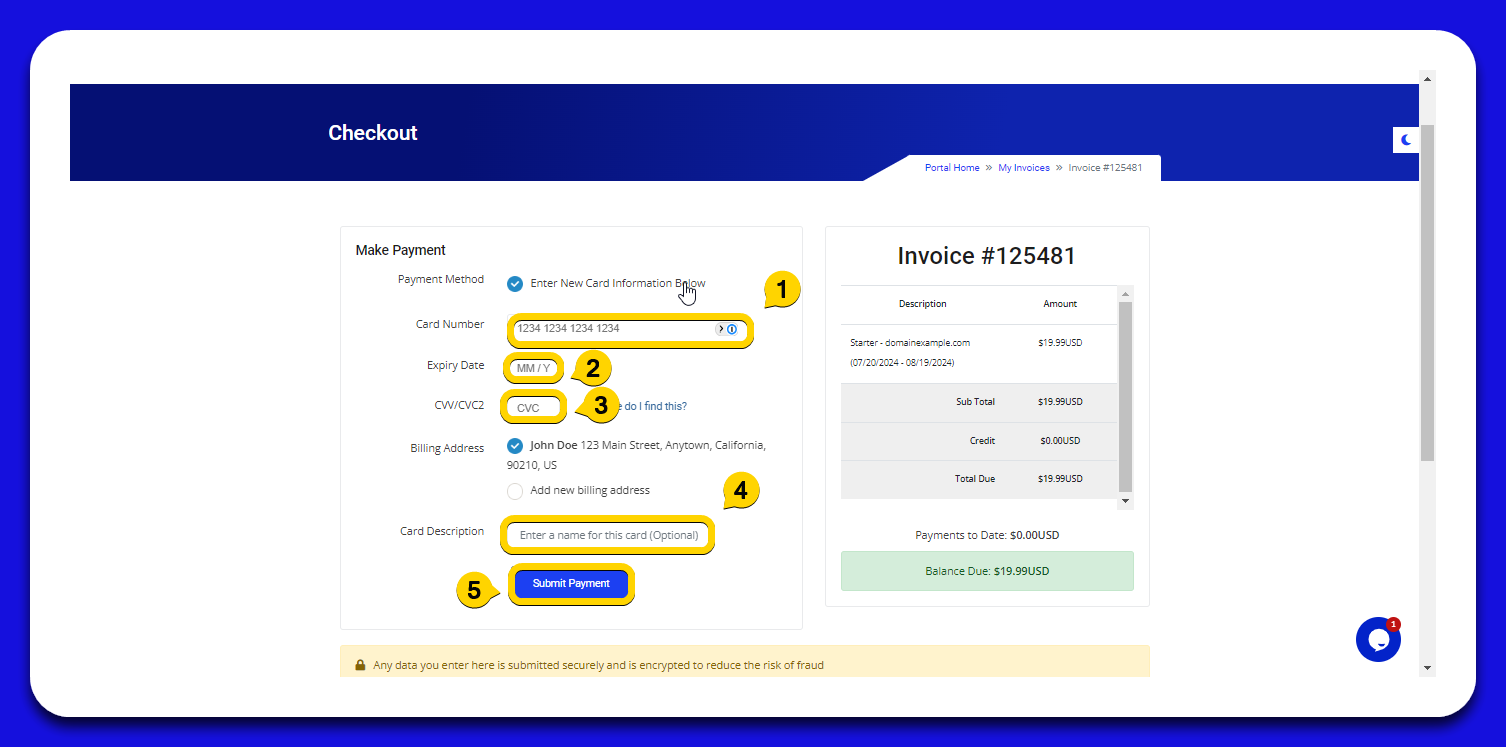Image resolution: width=1506 pixels, height=747 pixels.
Task: Toggle dark mode with the moon icon
Action: tap(1406, 140)
